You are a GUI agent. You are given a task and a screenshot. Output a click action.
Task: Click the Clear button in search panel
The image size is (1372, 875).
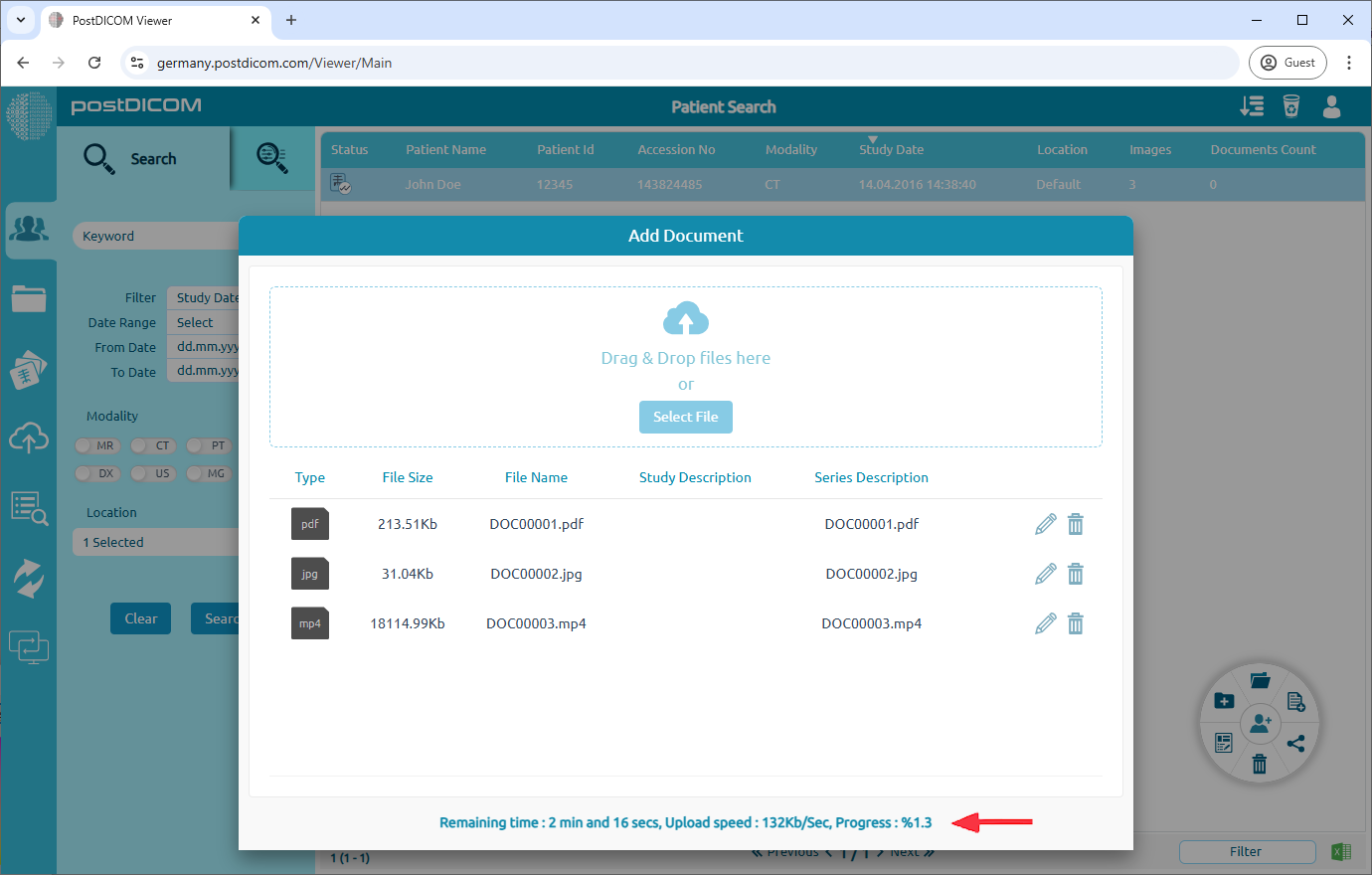point(140,617)
